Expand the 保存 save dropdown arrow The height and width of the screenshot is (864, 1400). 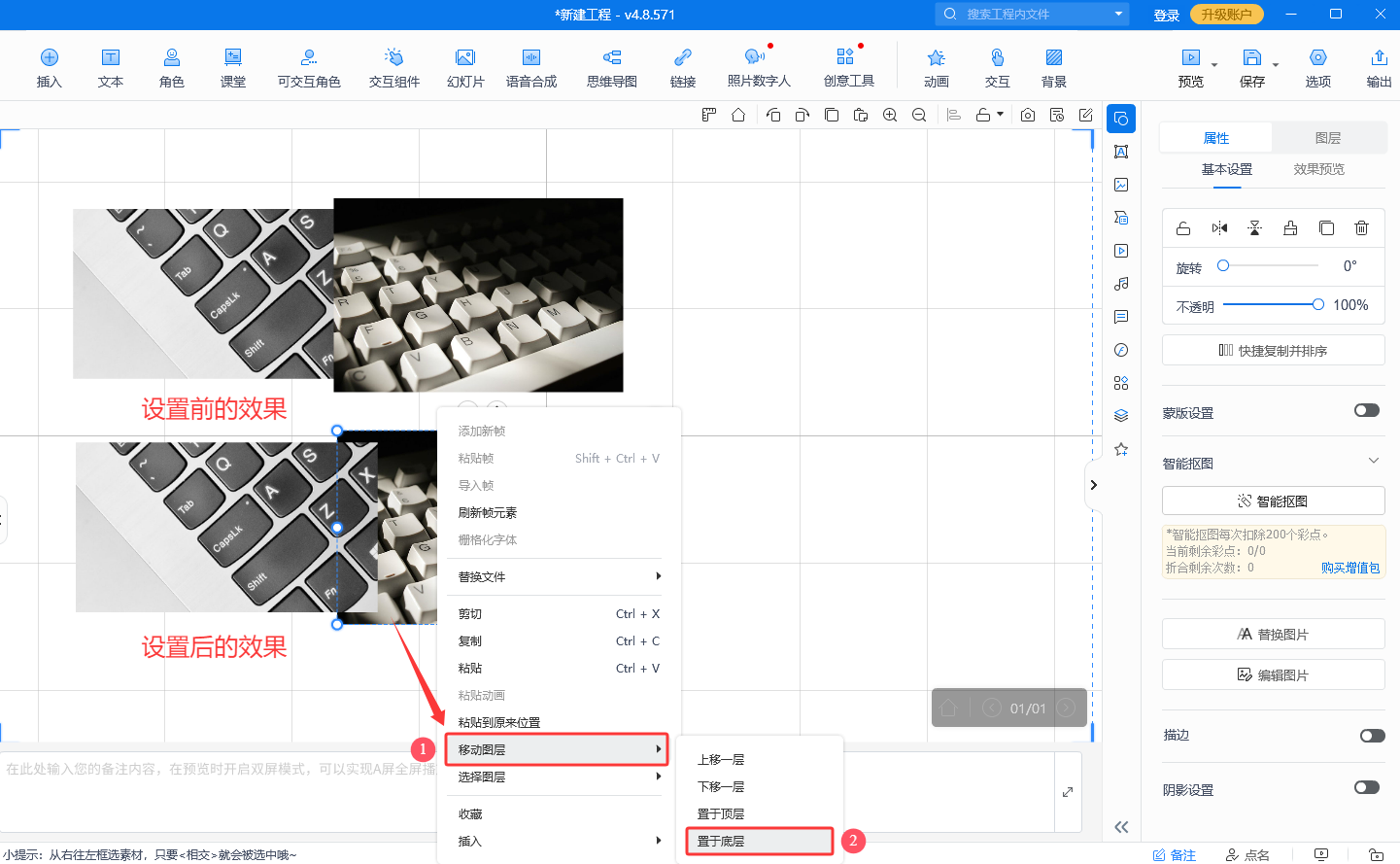tap(1276, 66)
